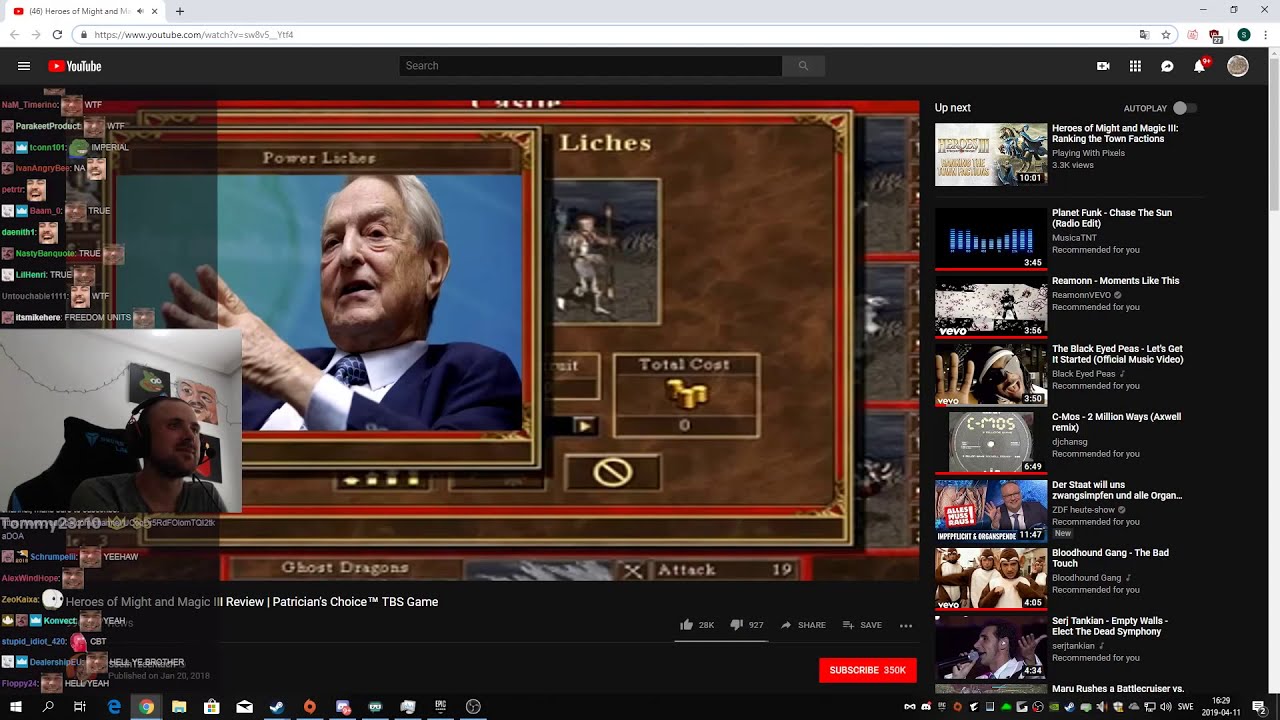Click the taskbar clock showing 16:29
Image resolution: width=1280 pixels, height=720 pixels.
tap(1221, 707)
